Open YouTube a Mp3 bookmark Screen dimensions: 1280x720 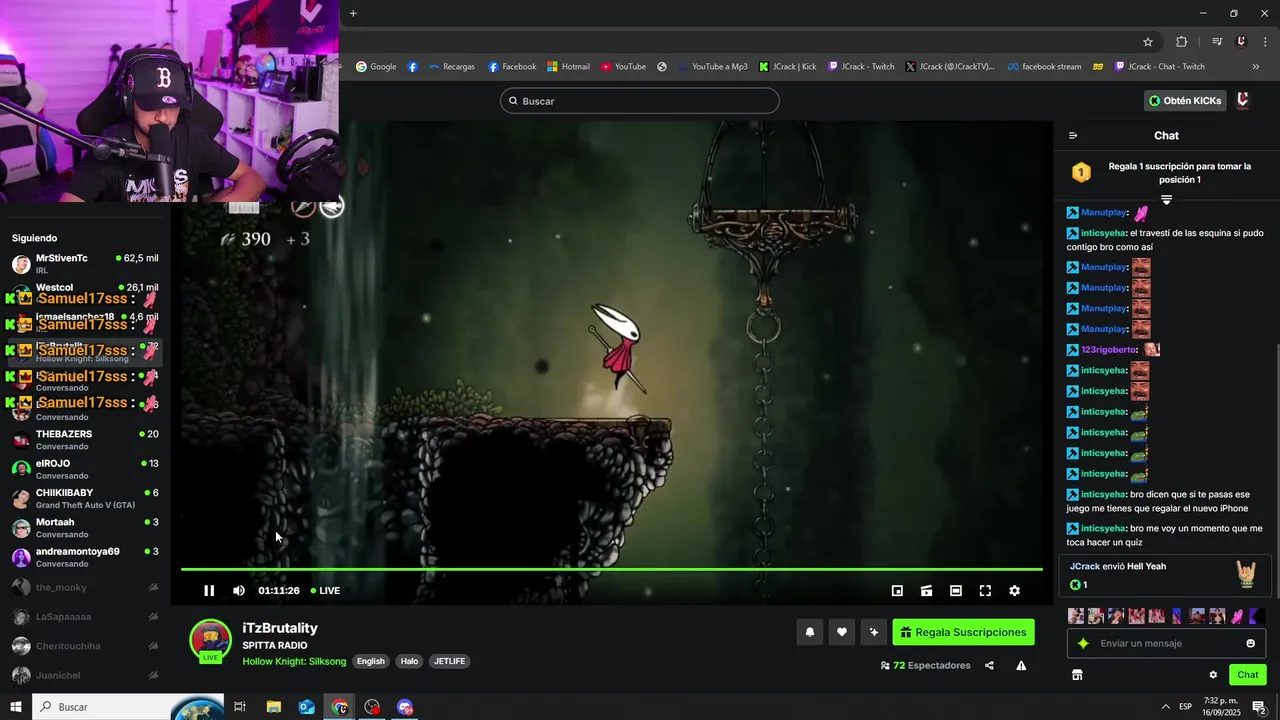coord(713,67)
